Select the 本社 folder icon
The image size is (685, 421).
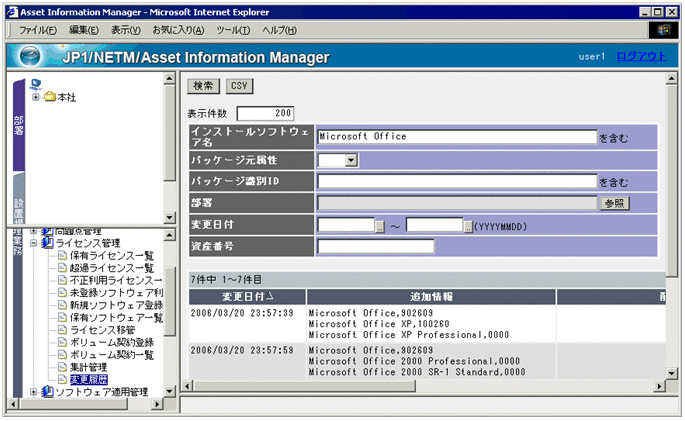tap(49, 97)
